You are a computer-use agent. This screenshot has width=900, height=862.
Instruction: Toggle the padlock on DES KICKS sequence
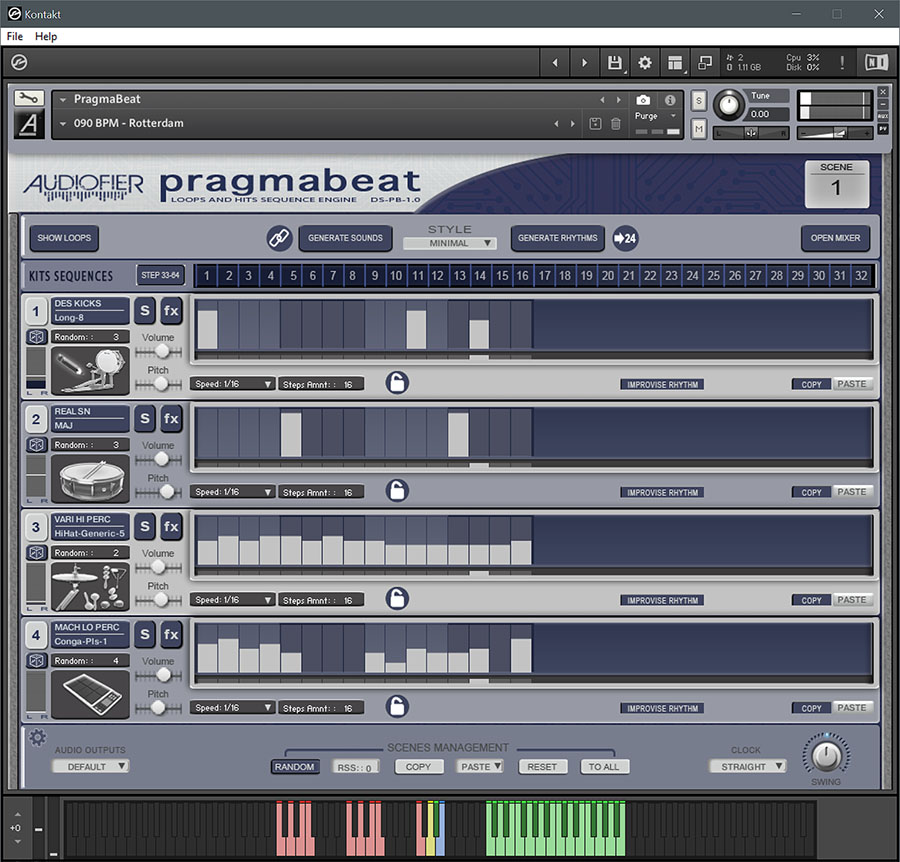coord(397,382)
